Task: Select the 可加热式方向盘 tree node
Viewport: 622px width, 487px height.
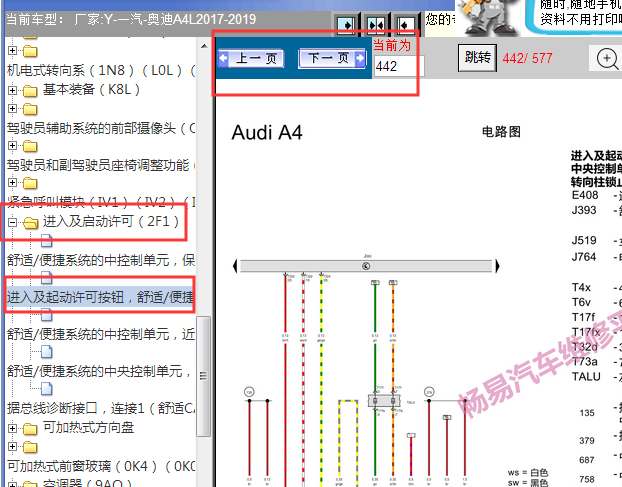Action: pos(88,428)
